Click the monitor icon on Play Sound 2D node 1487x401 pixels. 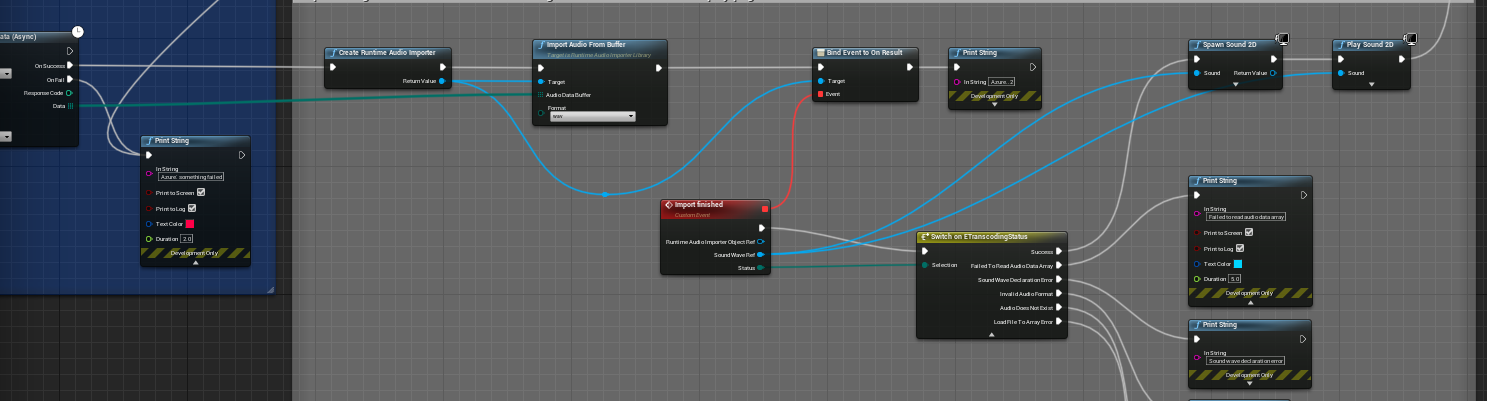pos(1410,38)
